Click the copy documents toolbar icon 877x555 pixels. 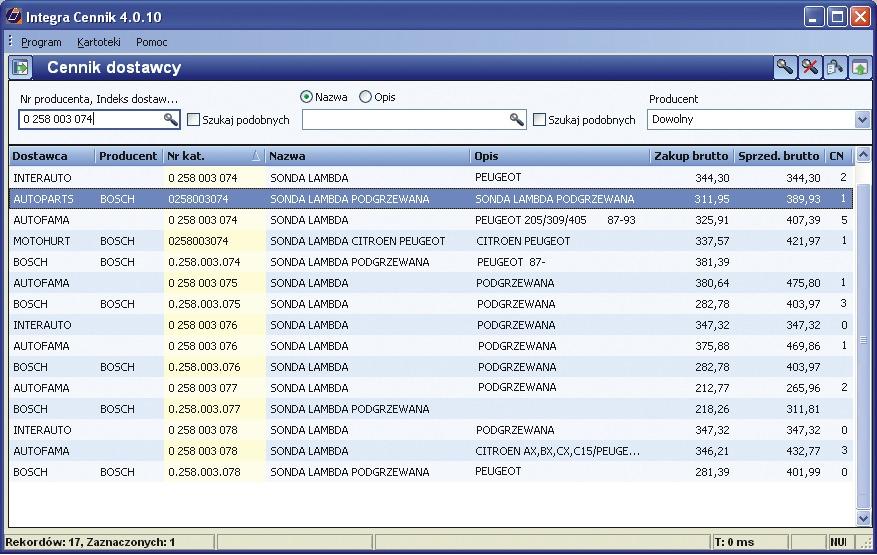click(834, 68)
